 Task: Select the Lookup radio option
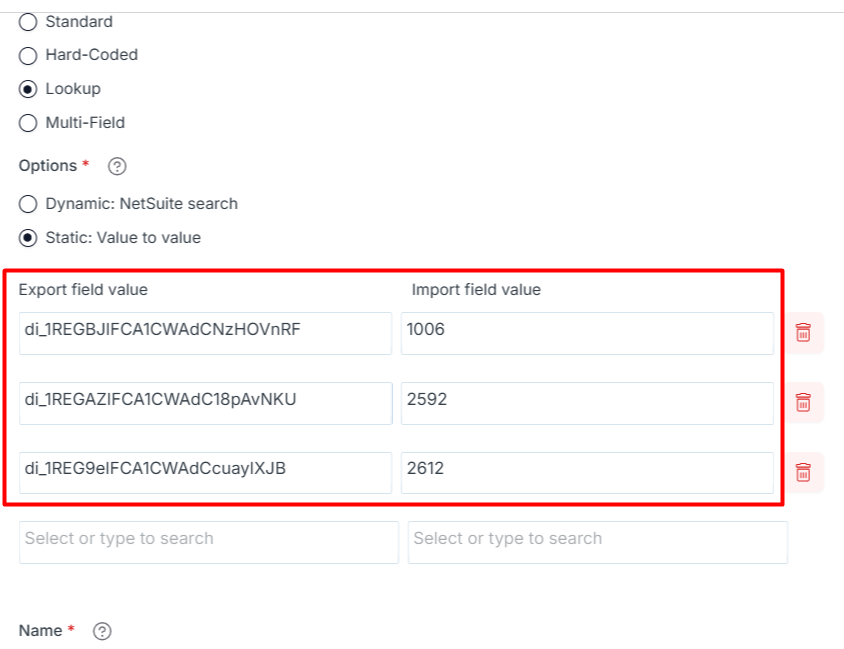28,89
